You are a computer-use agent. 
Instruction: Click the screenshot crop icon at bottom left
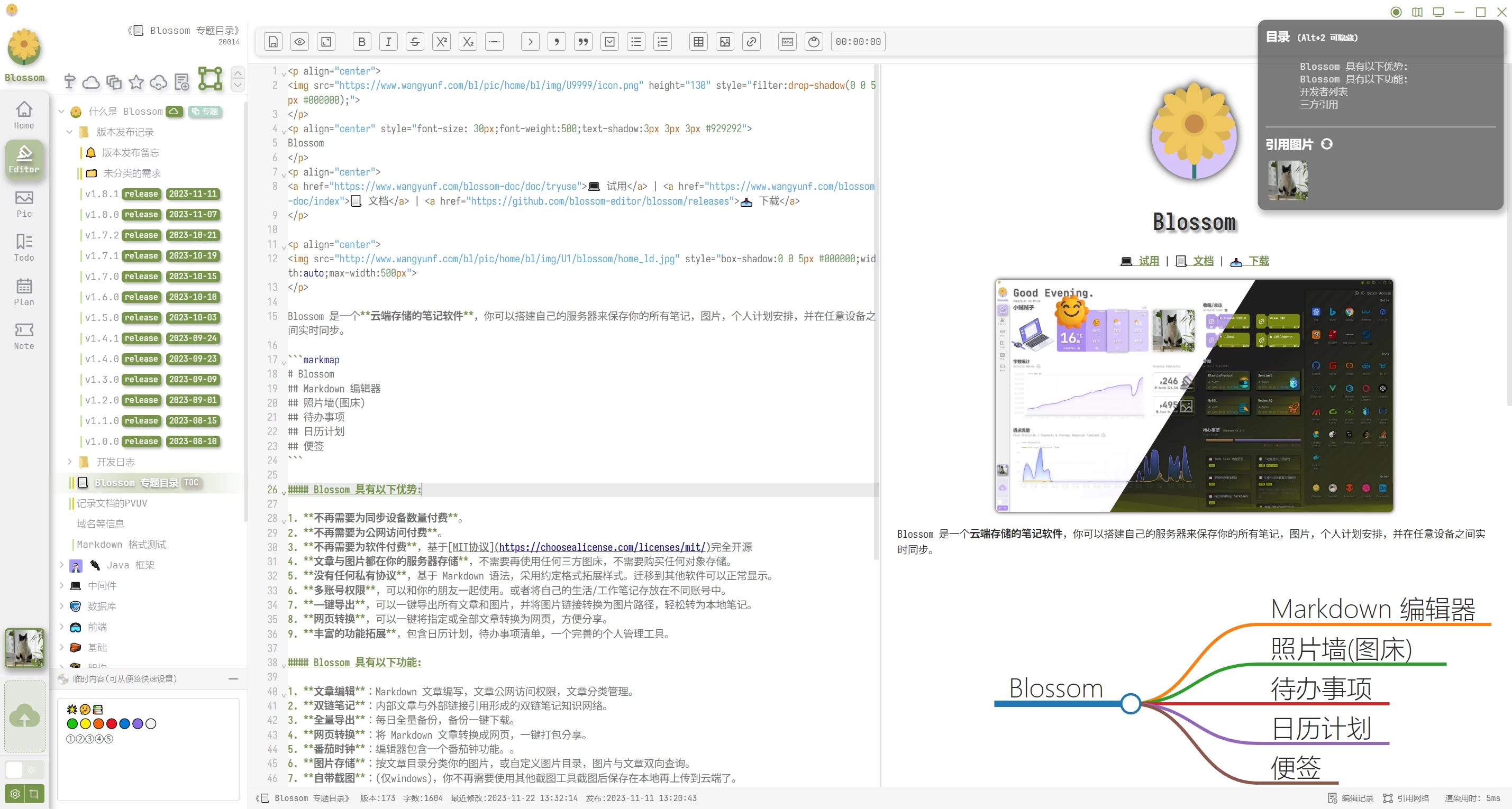click(x=34, y=794)
